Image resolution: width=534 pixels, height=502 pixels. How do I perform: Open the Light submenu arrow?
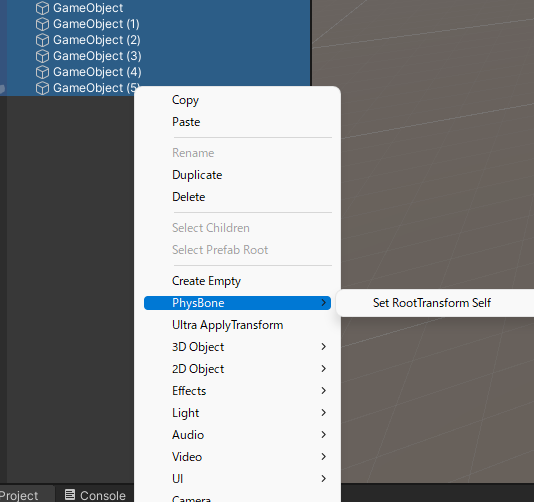tap(324, 413)
